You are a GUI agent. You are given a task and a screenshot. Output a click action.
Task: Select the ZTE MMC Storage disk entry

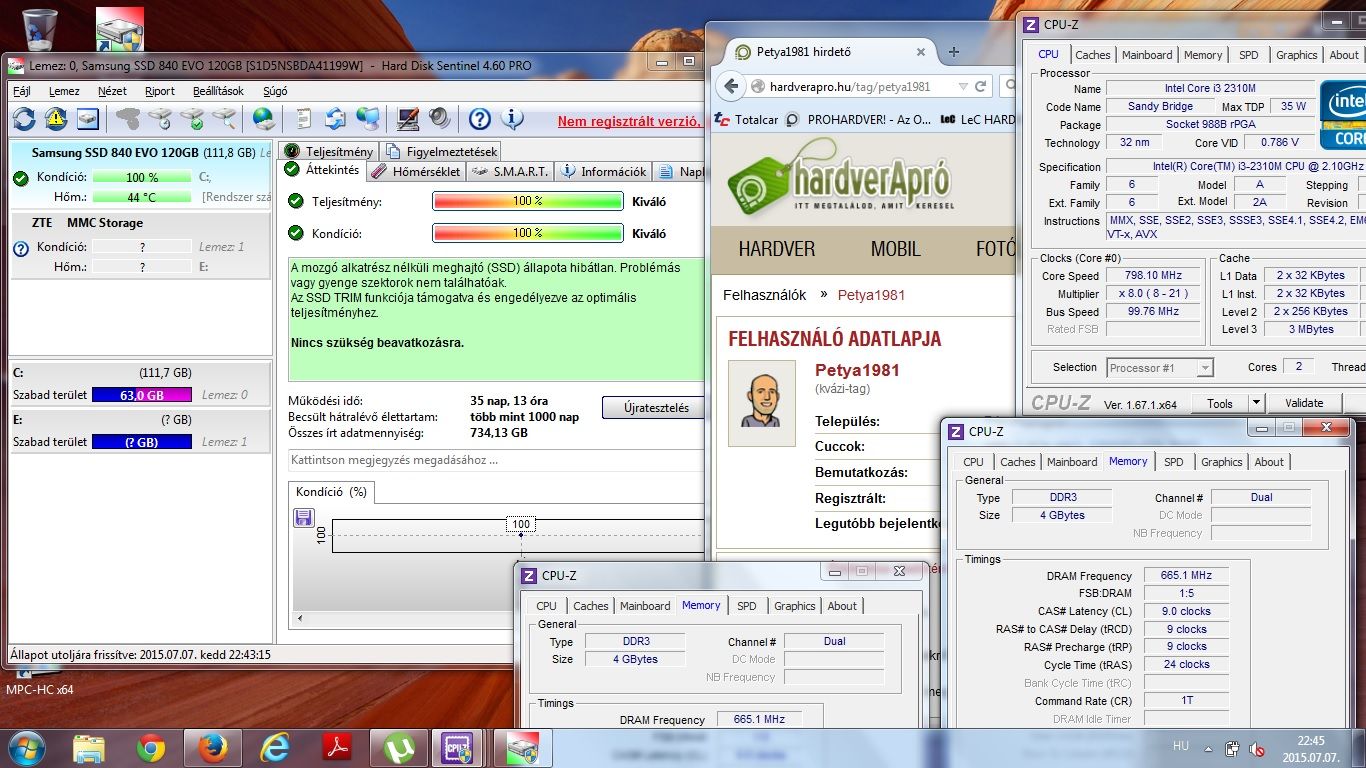(x=140, y=244)
